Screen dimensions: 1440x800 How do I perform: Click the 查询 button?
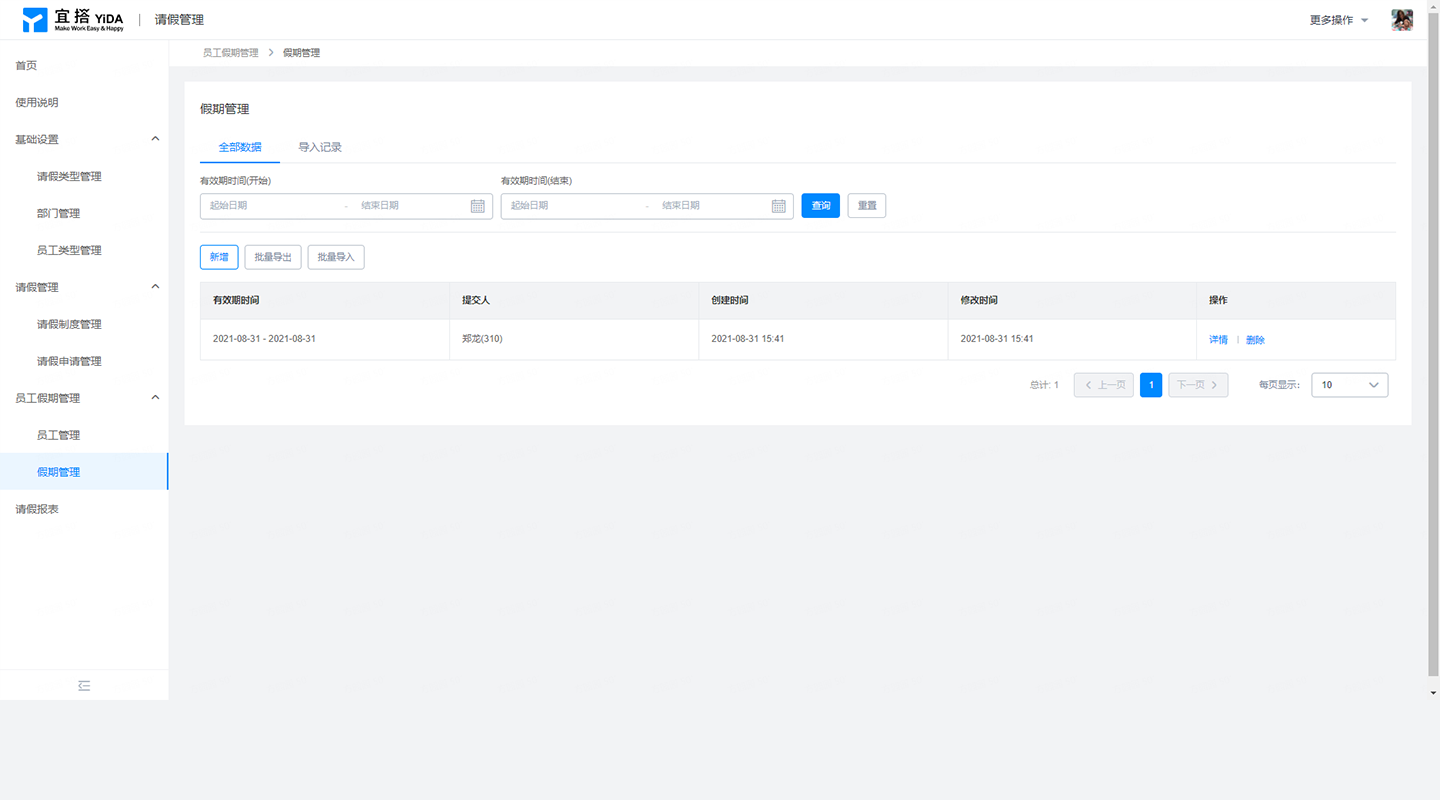pyautogui.click(x=821, y=206)
